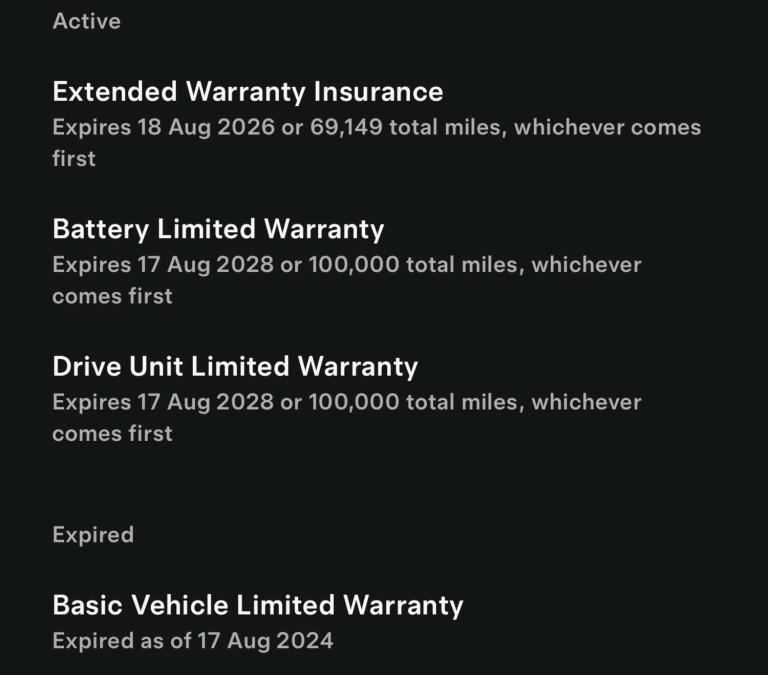
Task: Tap "Expired as of 17 Aug 2024" text
Action: tap(192, 641)
